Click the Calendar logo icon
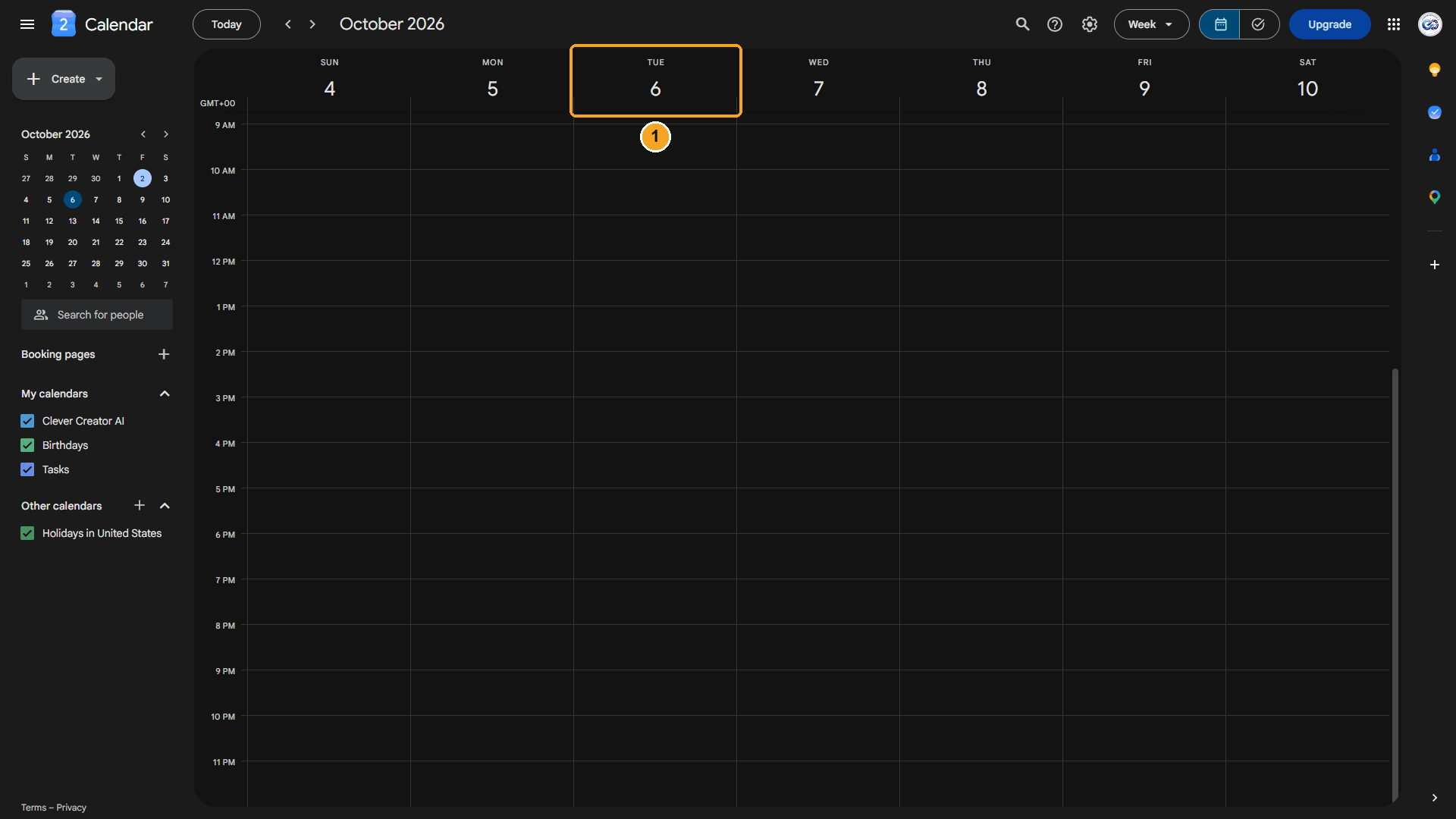 tap(64, 24)
